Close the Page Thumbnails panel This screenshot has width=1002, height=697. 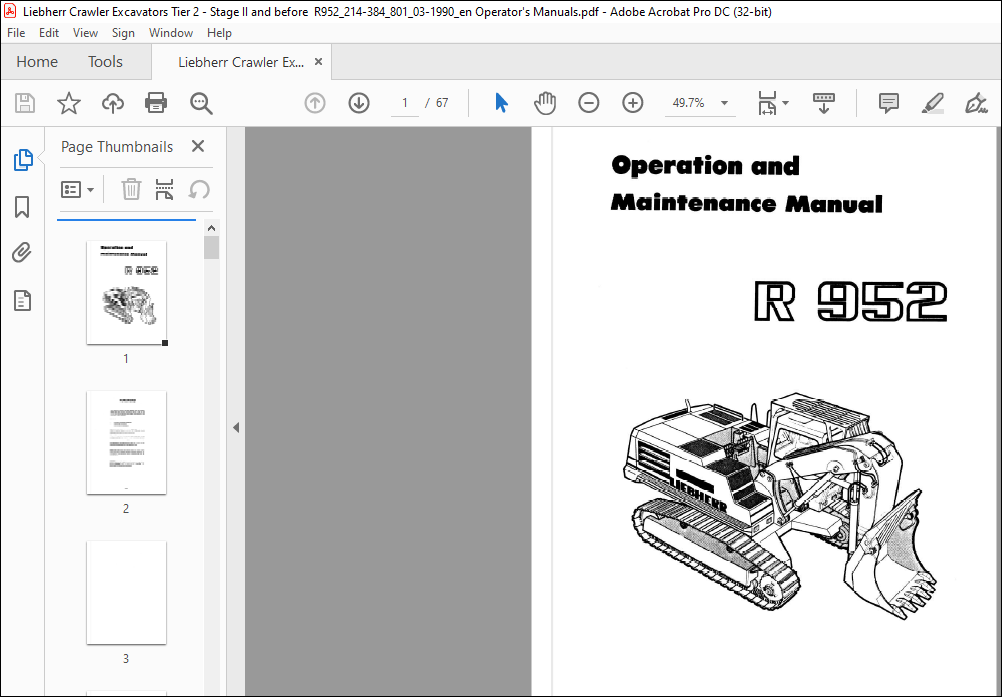(x=198, y=146)
